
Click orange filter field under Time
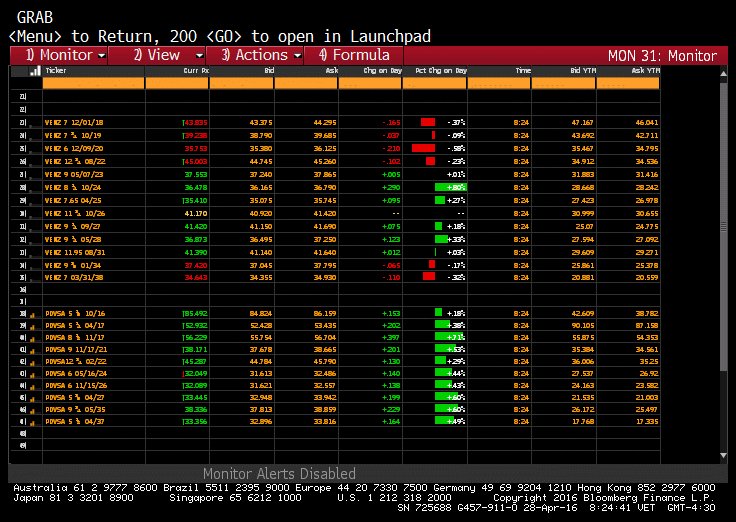(499, 84)
